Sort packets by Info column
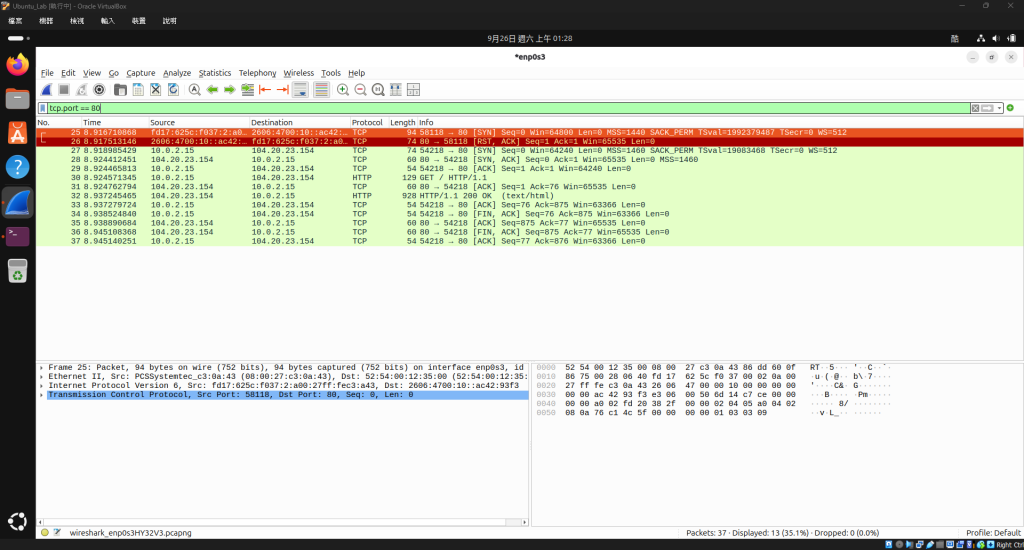Viewport: 1024px width, 550px height. [x=720, y=122]
